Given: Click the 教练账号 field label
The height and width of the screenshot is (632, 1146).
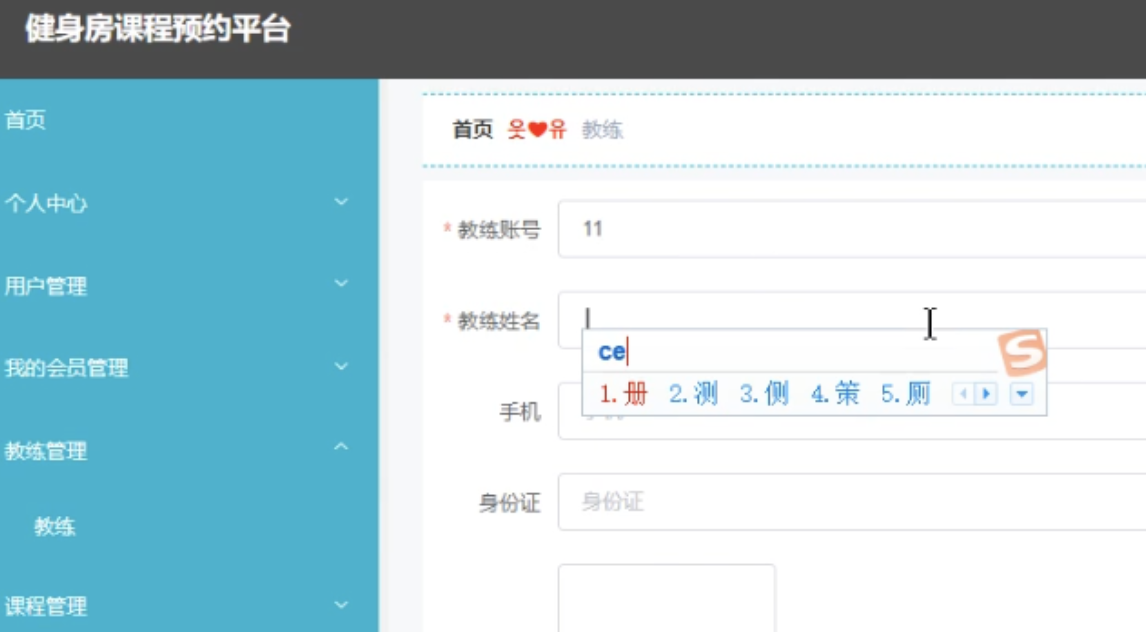Looking at the screenshot, I should coord(498,230).
